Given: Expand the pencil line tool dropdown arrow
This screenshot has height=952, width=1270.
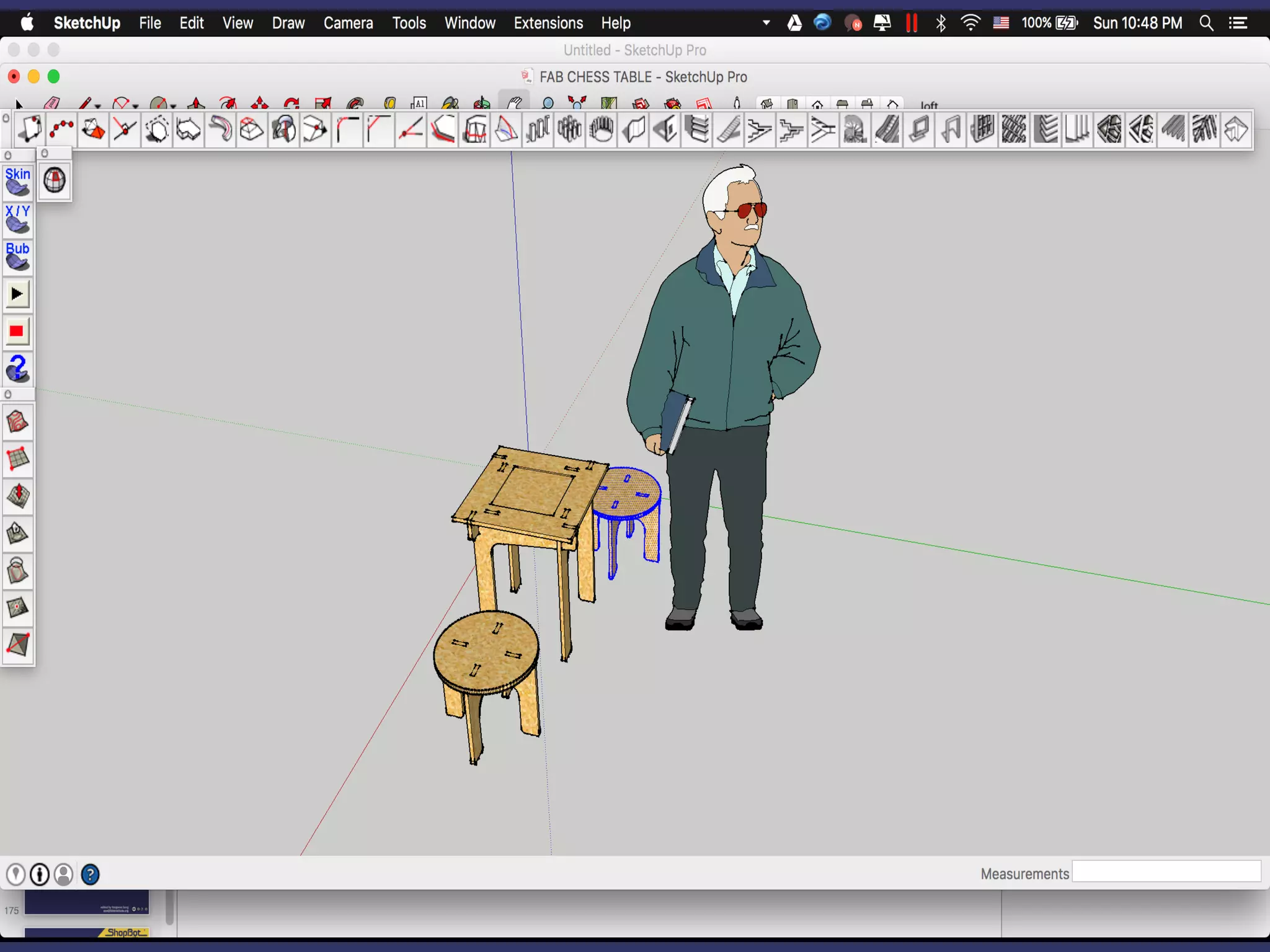Looking at the screenshot, I should click(x=98, y=105).
